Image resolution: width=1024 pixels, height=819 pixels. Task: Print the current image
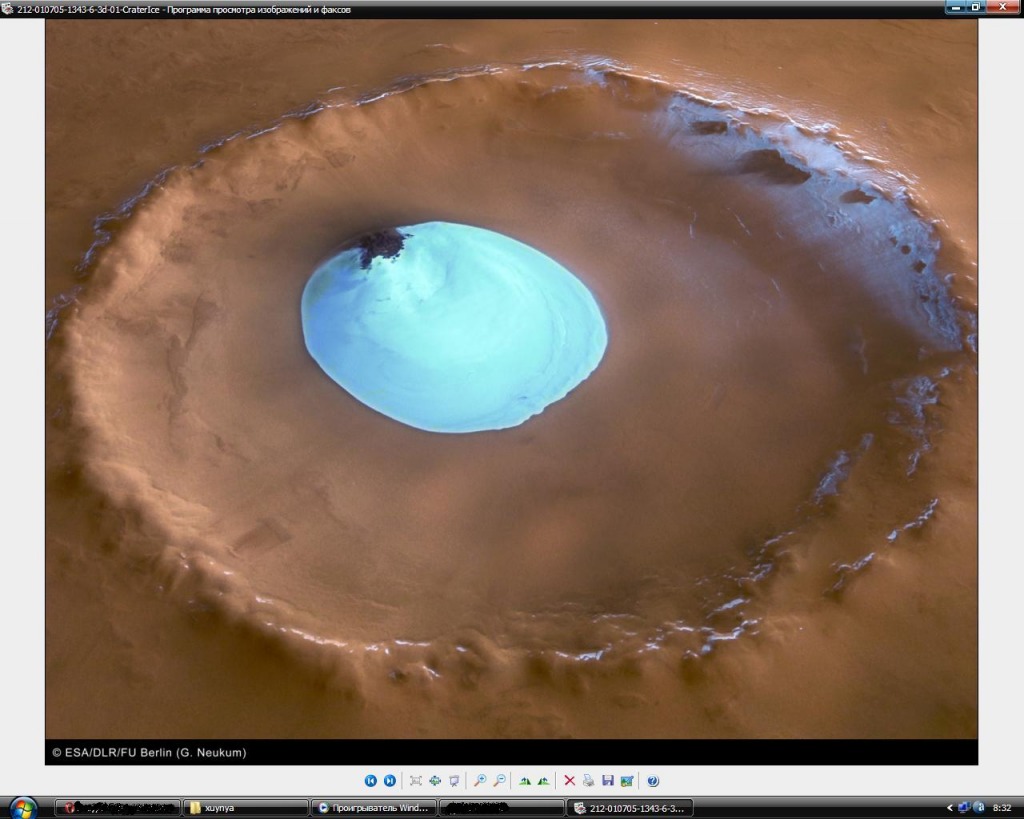coord(588,780)
